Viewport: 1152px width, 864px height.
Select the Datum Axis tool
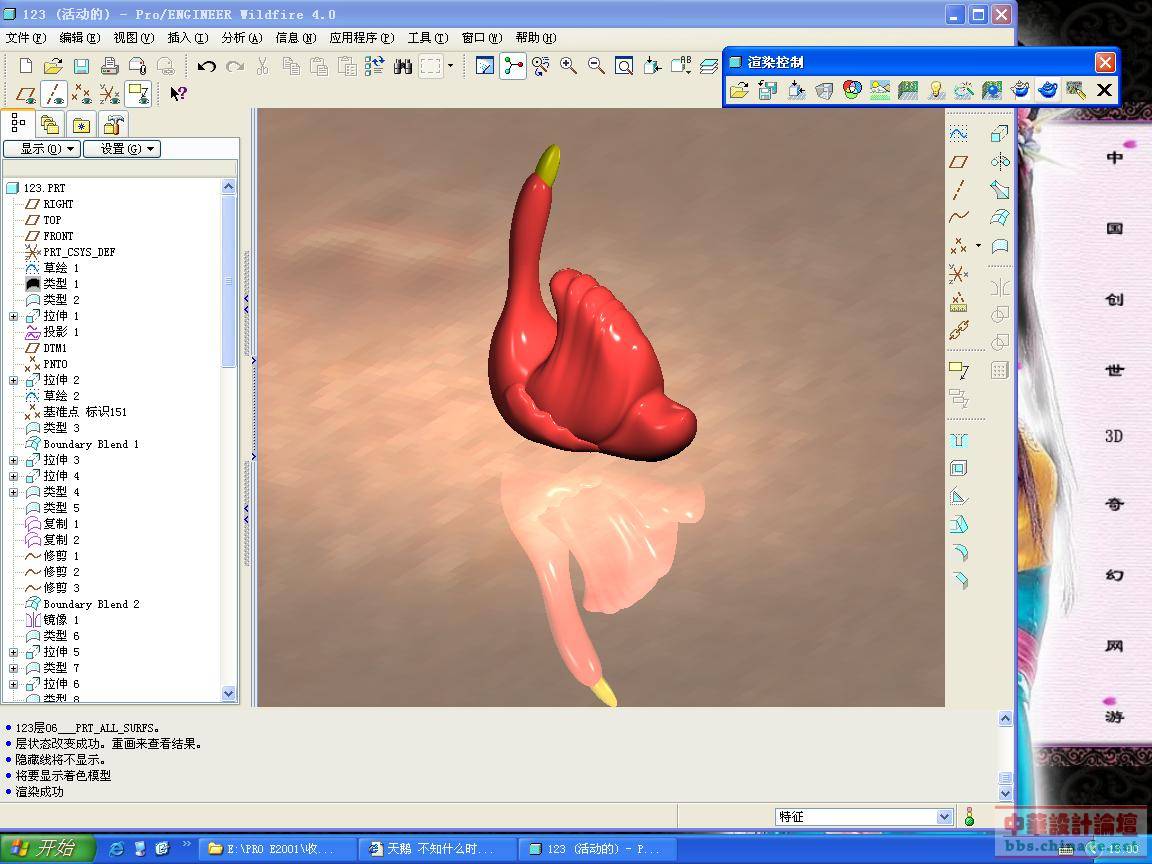point(958,190)
